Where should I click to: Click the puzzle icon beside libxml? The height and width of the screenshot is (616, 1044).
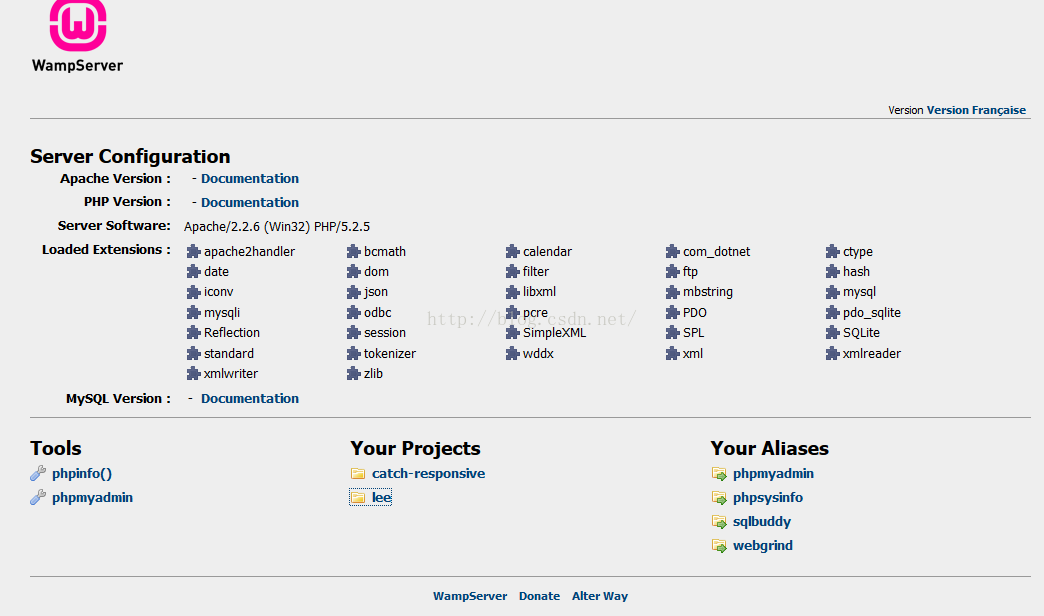tap(512, 292)
